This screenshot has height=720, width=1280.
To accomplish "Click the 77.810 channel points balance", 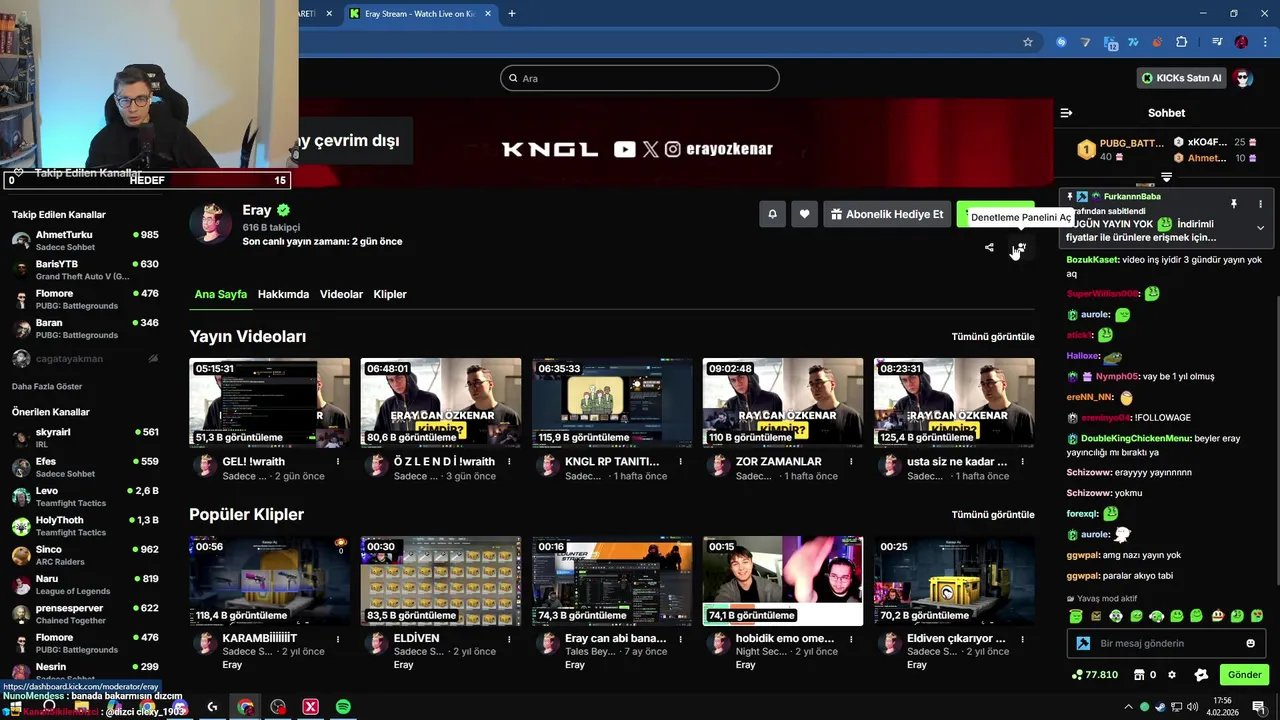I will 1094,675.
